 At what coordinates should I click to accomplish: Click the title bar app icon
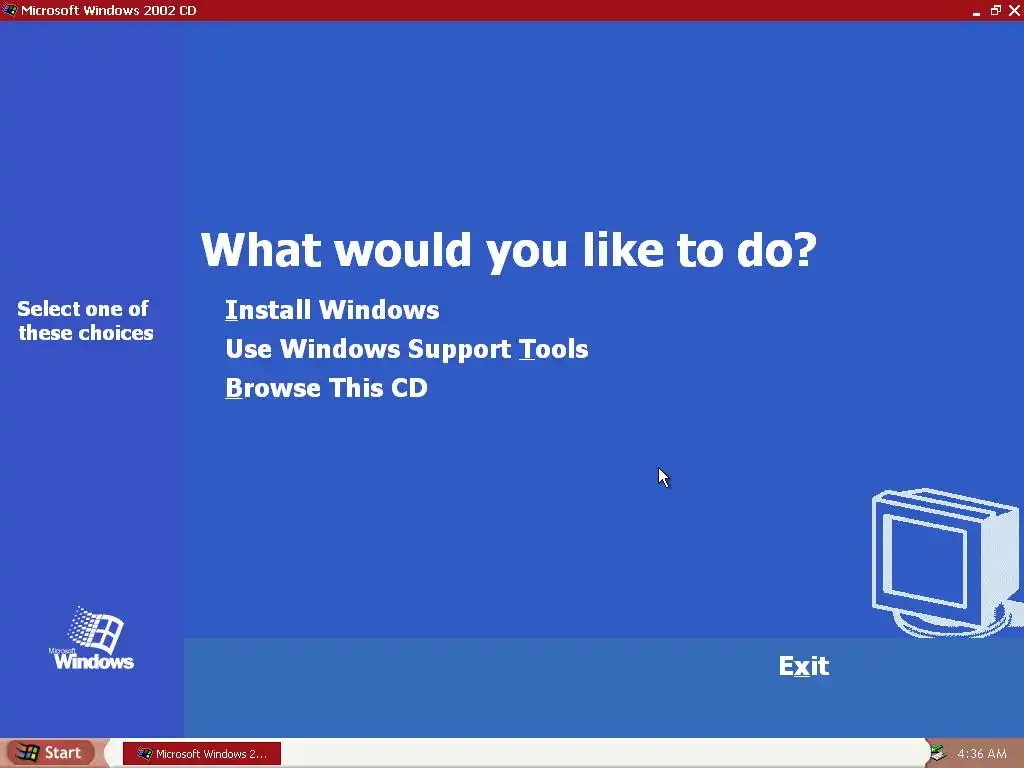pyautogui.click(x=9, y=10)
